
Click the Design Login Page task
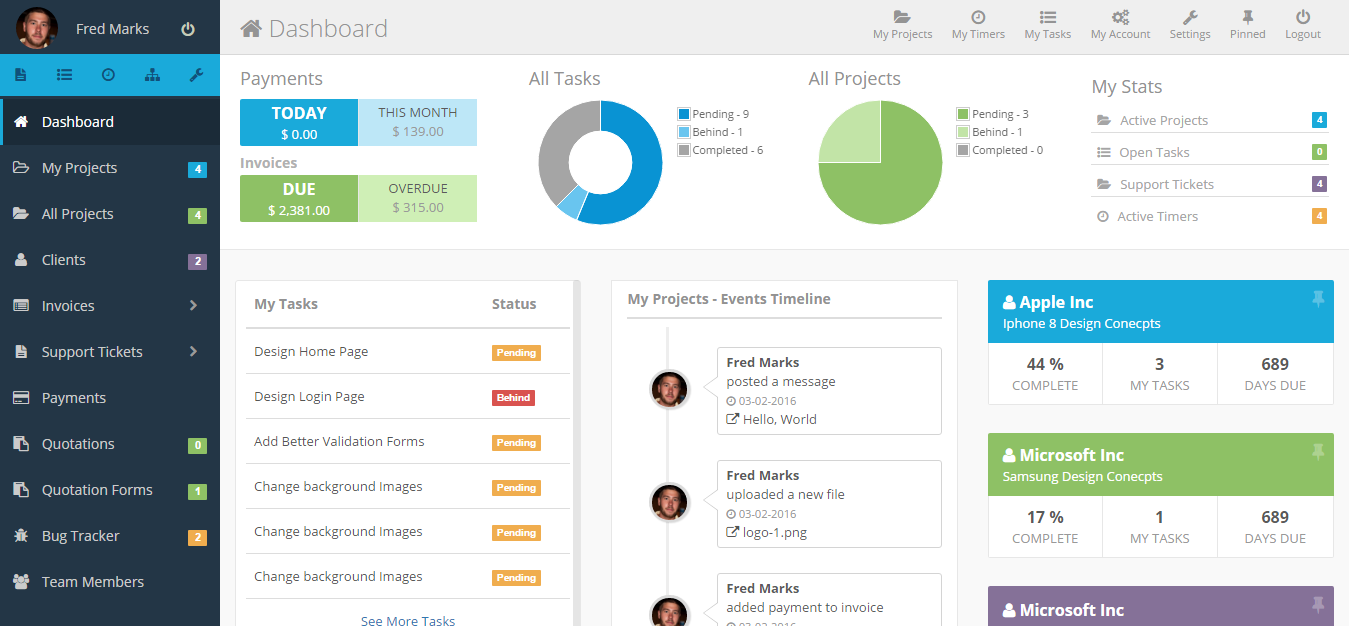309,397
